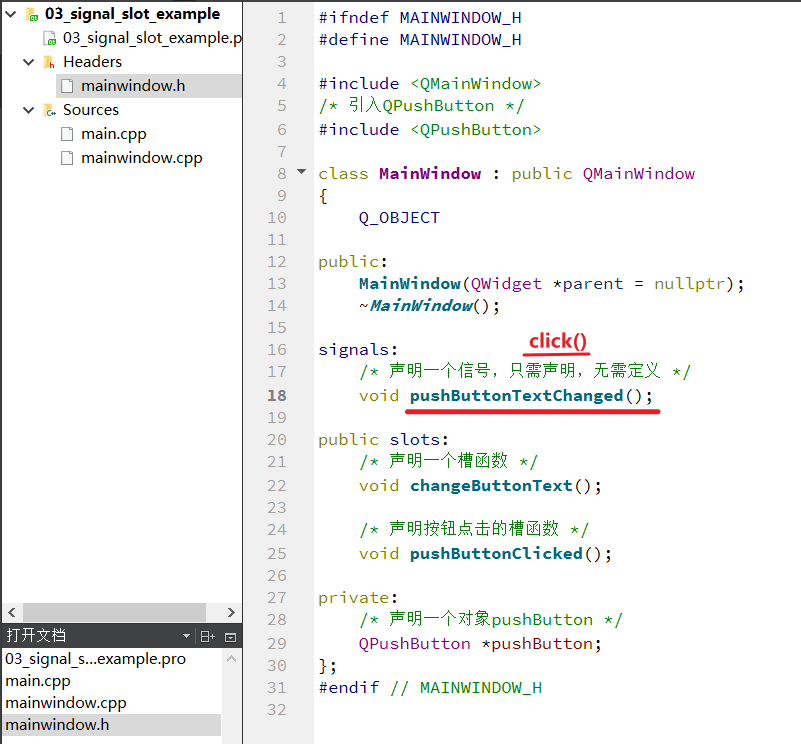The height and width of the screenshot is (744, 801).
Task: Click QPushButton *pushButton; declaration
Action: (x=480, y=644)
